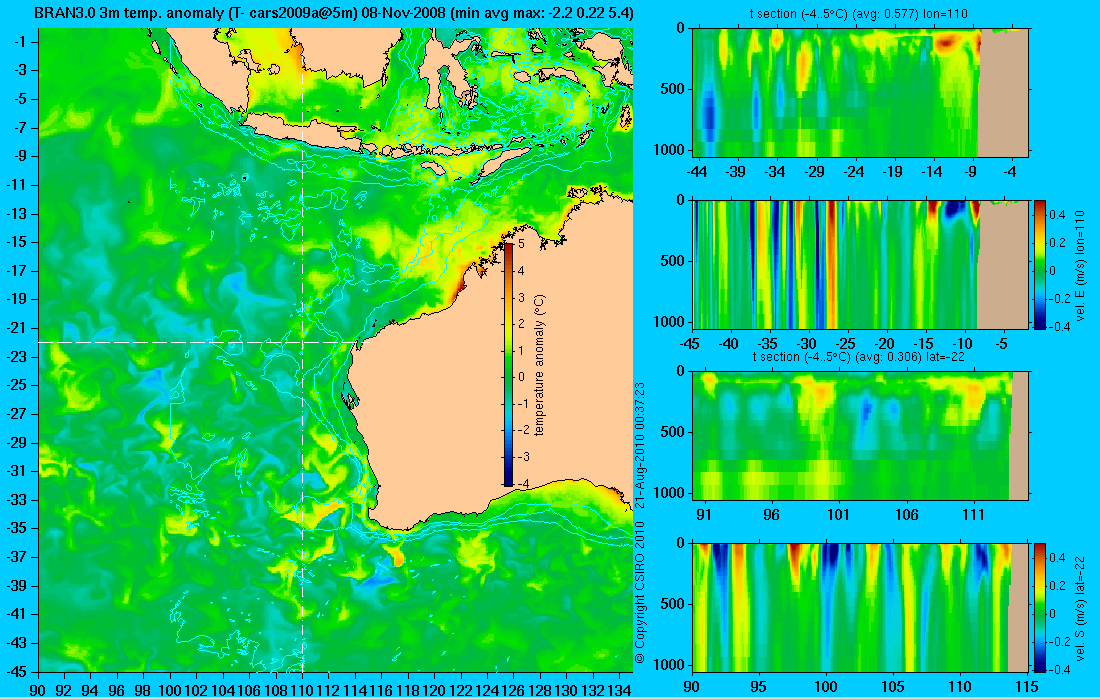Click the '-0.4' tick on vel. S color bar
This screenshot has width=1100, height=700.
click(1057, 669)
